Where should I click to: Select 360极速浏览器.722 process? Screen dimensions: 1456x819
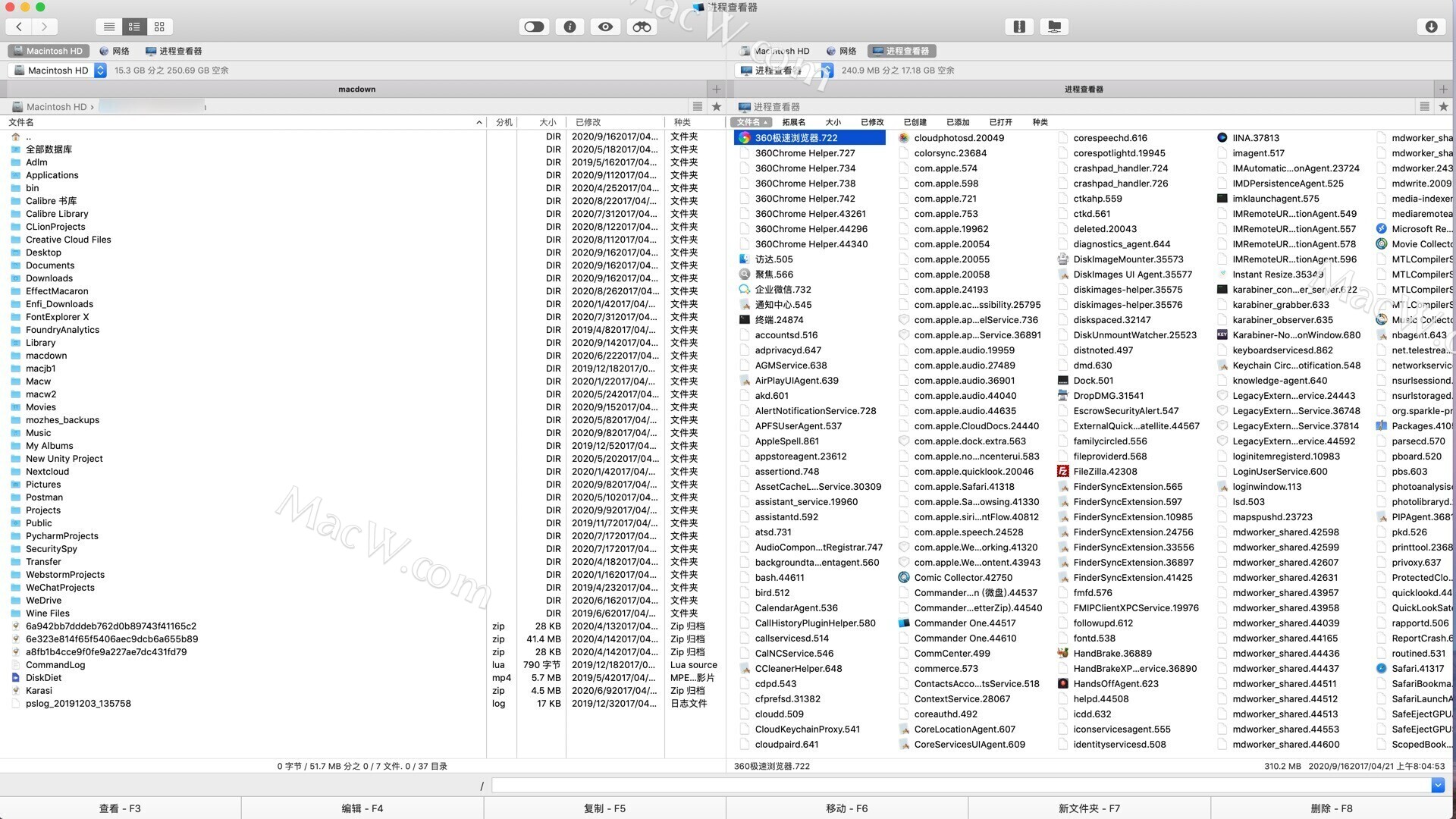point(809,138)
